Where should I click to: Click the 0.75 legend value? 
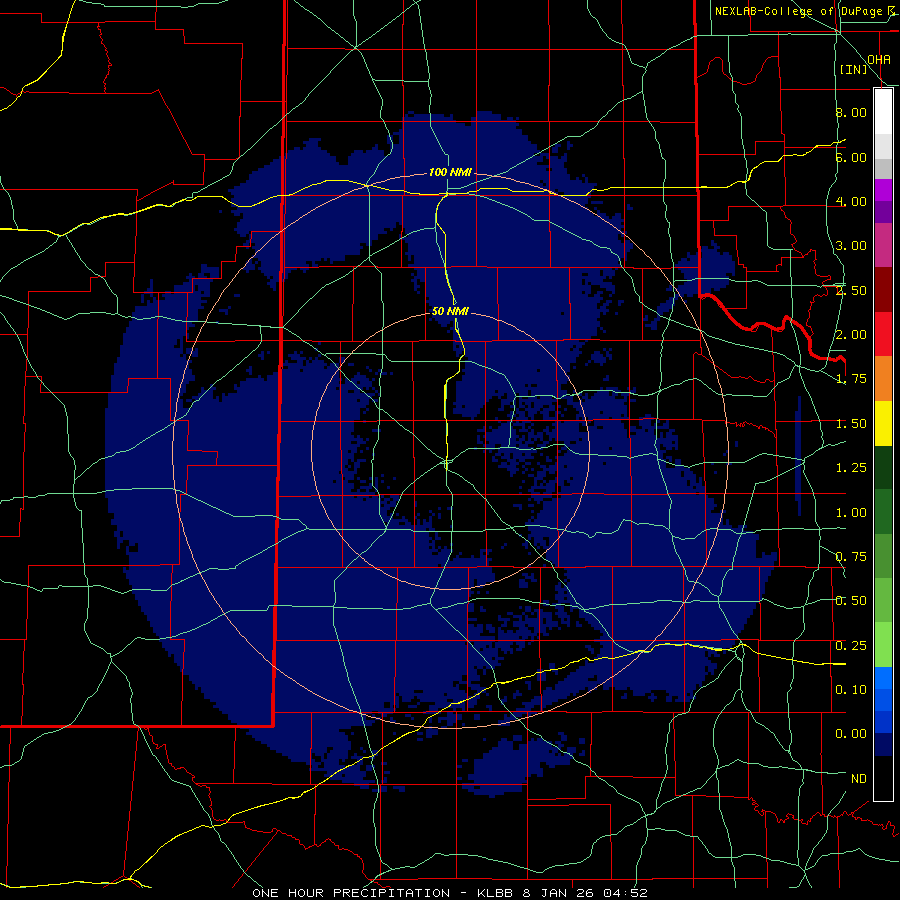point(851,557)
